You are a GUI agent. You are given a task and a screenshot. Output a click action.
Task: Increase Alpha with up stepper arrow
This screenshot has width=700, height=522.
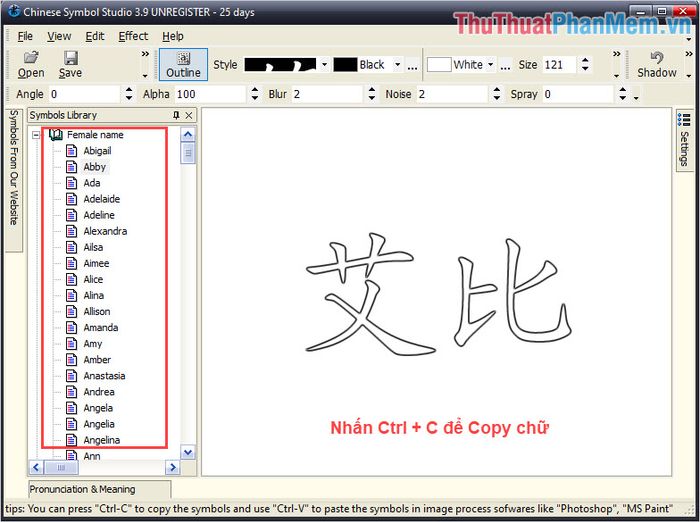254,90
